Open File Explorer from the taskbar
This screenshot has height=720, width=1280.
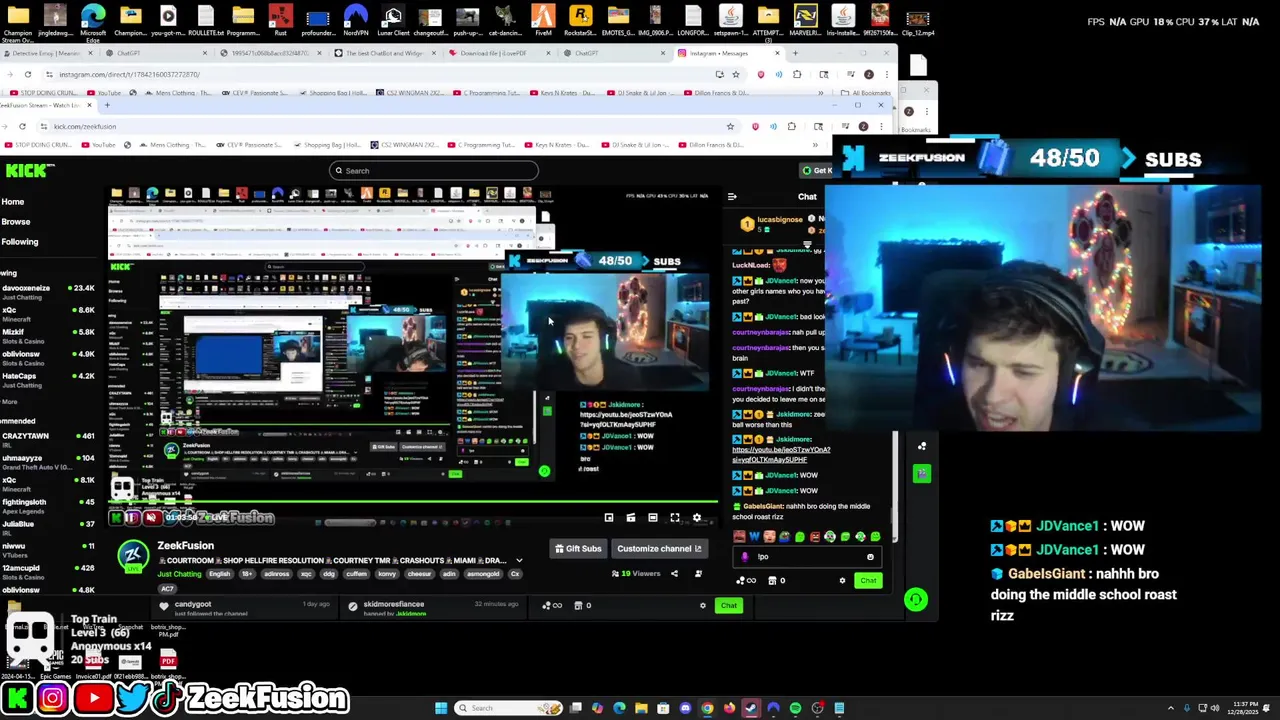pos(641,708)
